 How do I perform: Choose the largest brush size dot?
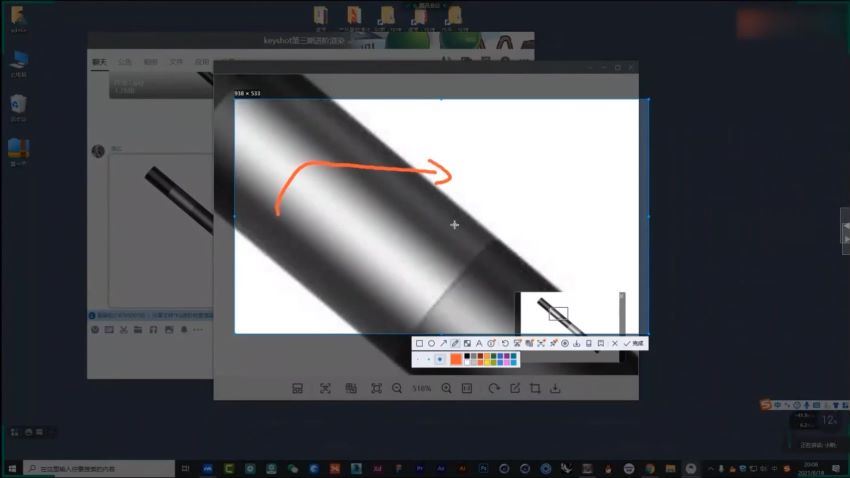tap(440, 359)
